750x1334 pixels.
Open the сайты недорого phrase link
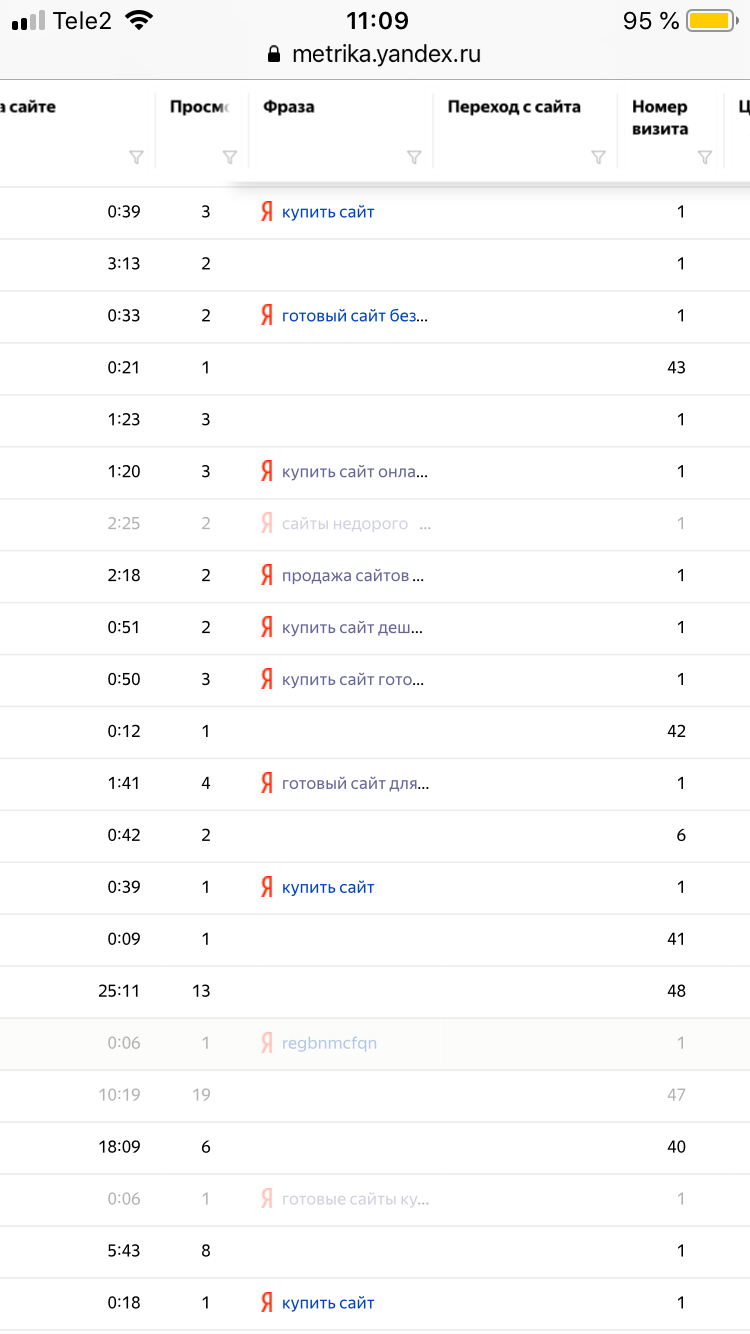(345, 523)
